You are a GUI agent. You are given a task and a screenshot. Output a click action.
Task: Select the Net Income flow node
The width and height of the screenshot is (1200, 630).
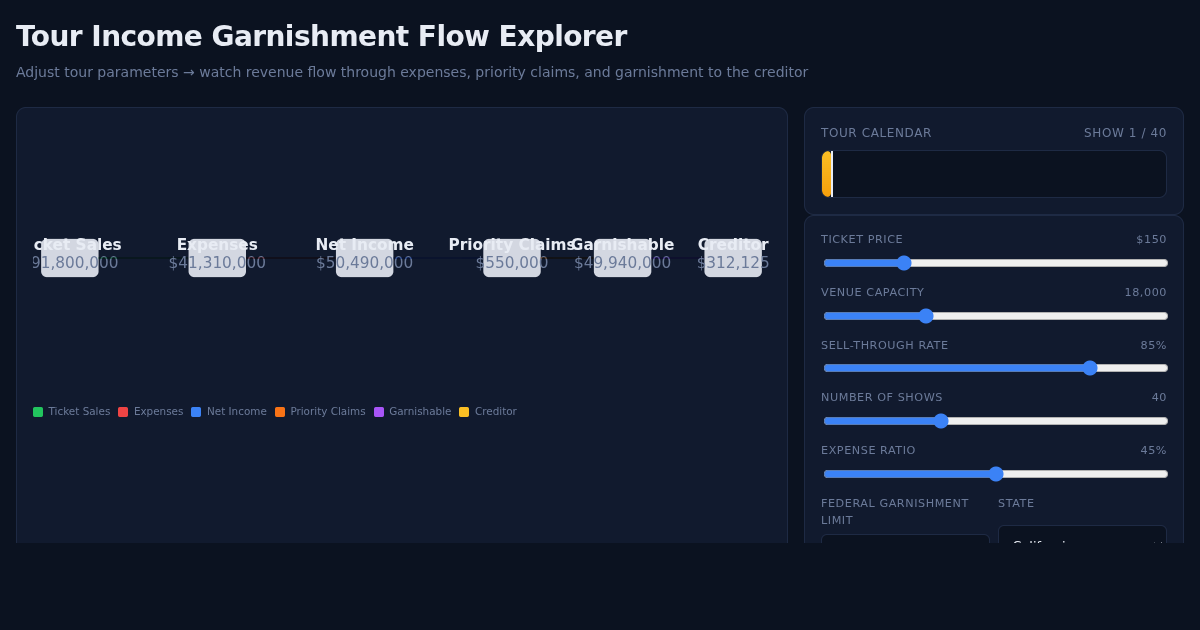(365, 258)
